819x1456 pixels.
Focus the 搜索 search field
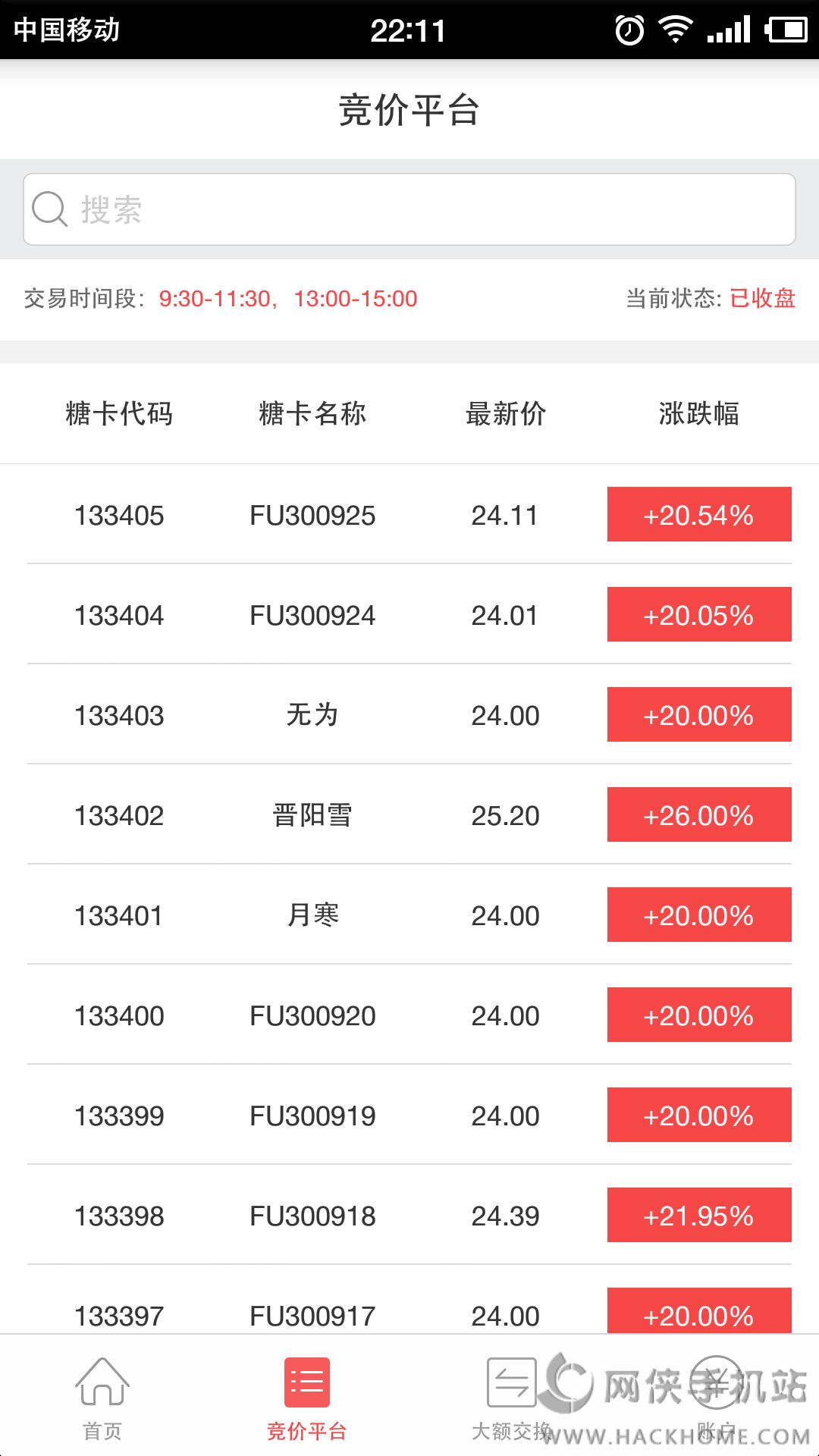tap(425, 209)
